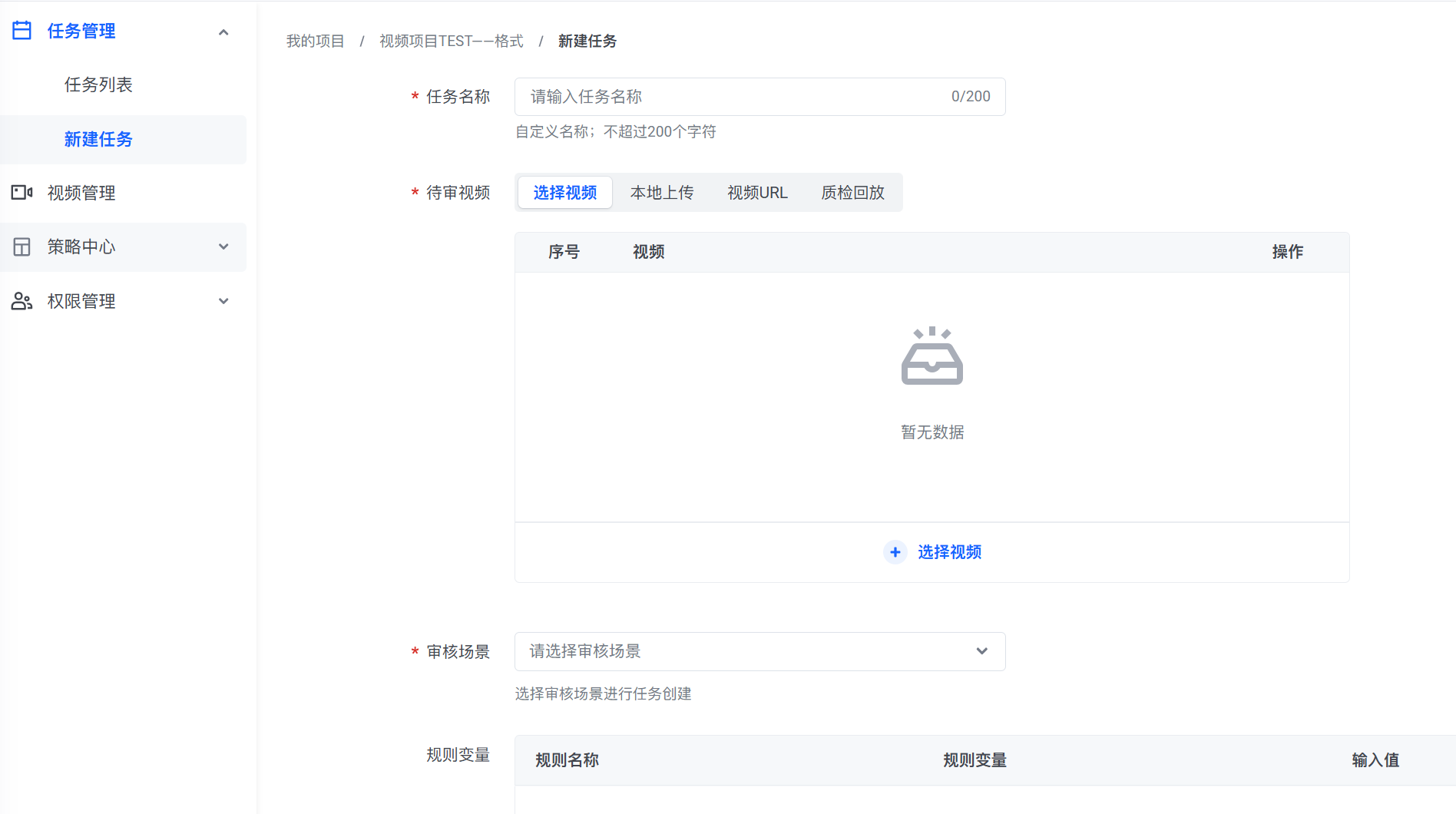Expand the 策略中心 menu chevron
The image size is (1456, 814).
click(223, 247)
